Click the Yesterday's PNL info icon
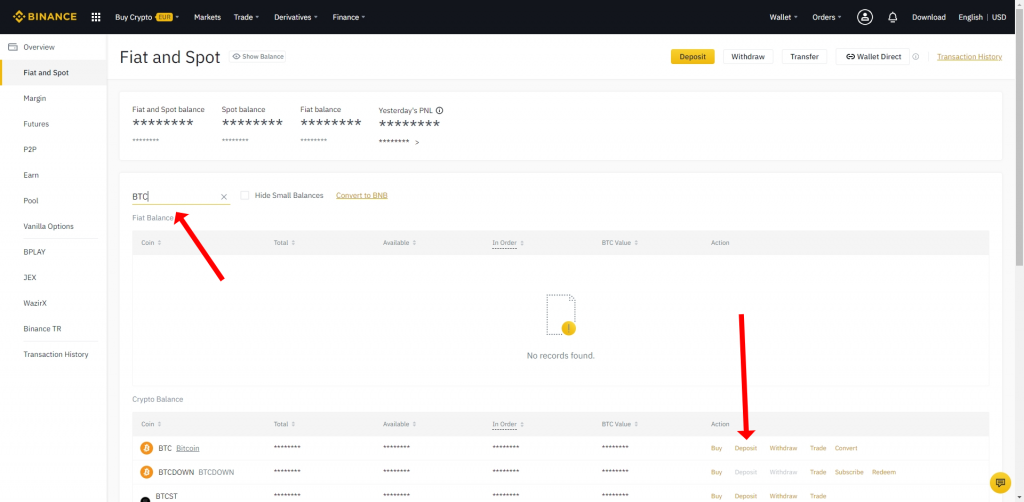The image size is (1024, 502). click(x=440, y=110)
